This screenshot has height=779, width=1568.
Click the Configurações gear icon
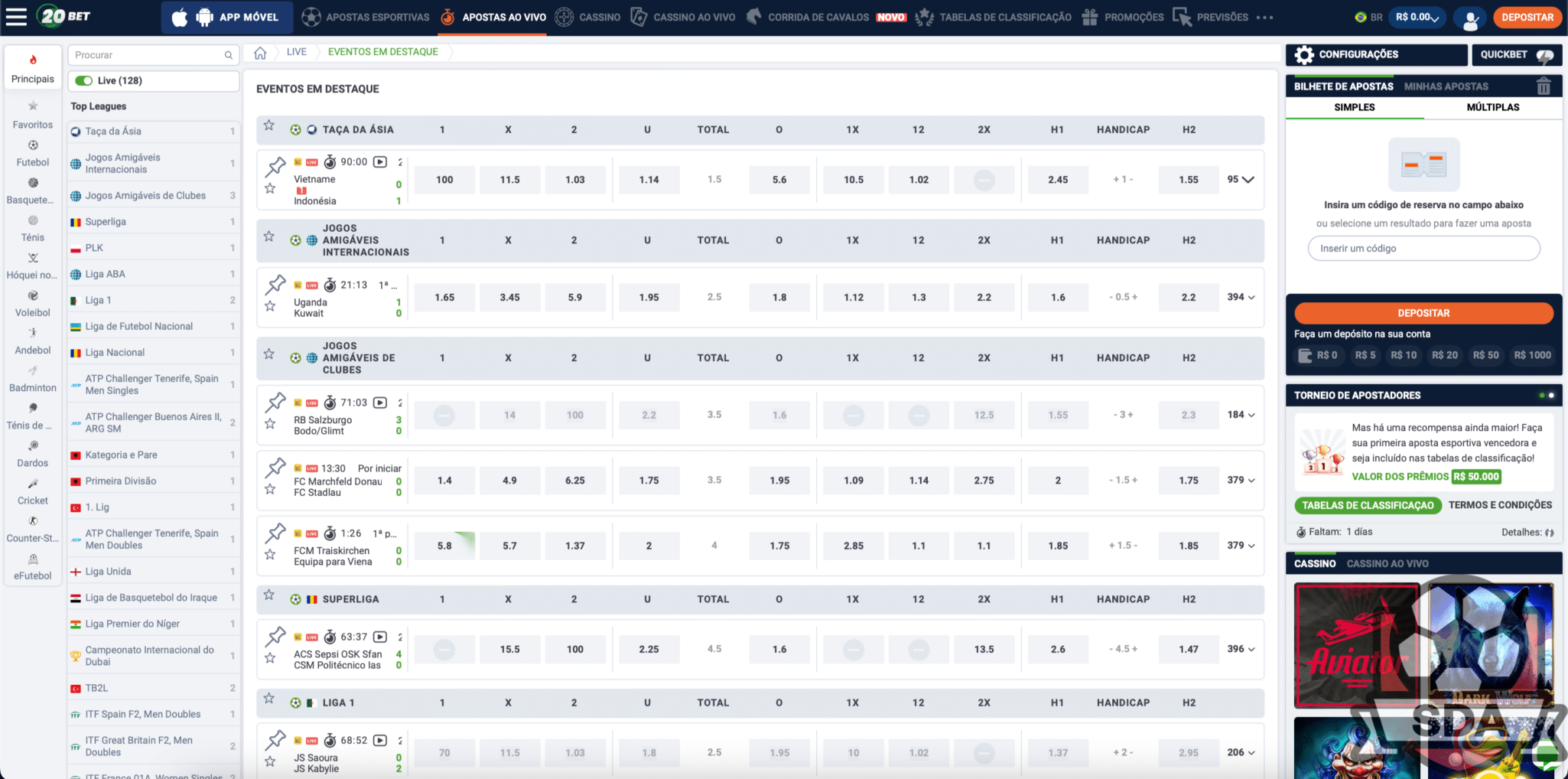point(1304,54)
